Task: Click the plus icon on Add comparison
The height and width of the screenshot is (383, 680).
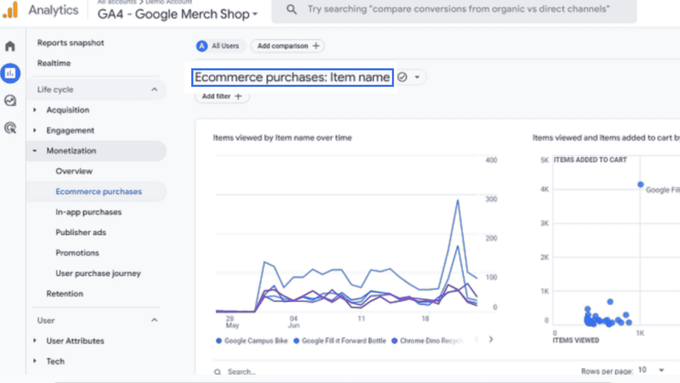Action: pyautogui.click(x=316, y=46)
